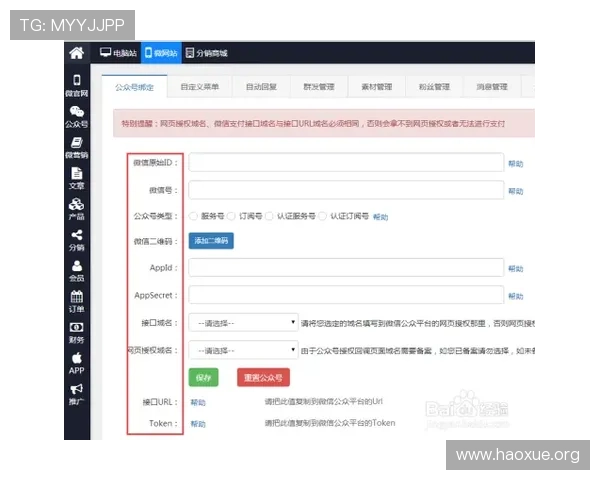This screenshot has height=480, width=600.
Task: Expand the 接口域名 dropdown
Action: pyautogui.click(x=243, y=323)
